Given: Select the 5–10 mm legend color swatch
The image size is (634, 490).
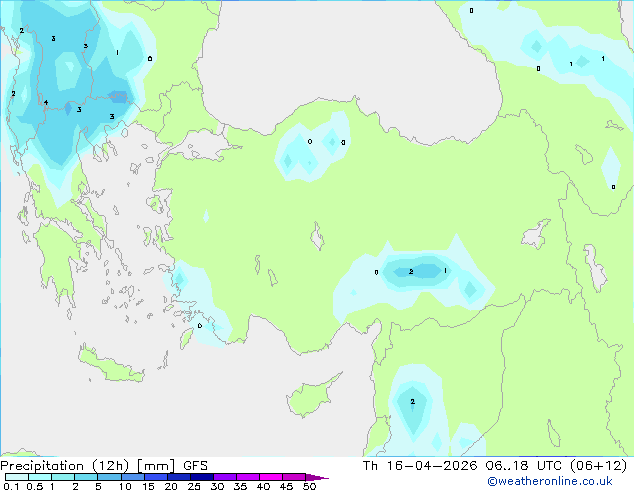Looking at the screenshot, I should click(109, 477).
